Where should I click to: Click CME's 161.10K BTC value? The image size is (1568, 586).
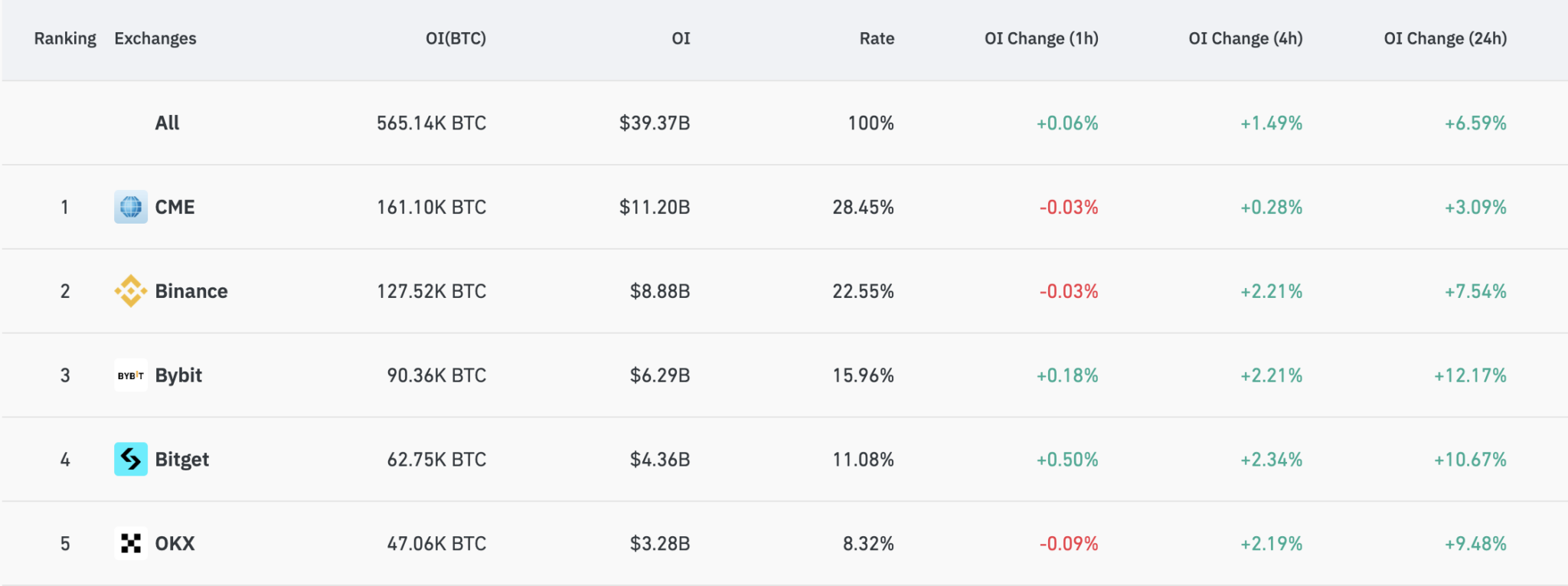point(431,207)
